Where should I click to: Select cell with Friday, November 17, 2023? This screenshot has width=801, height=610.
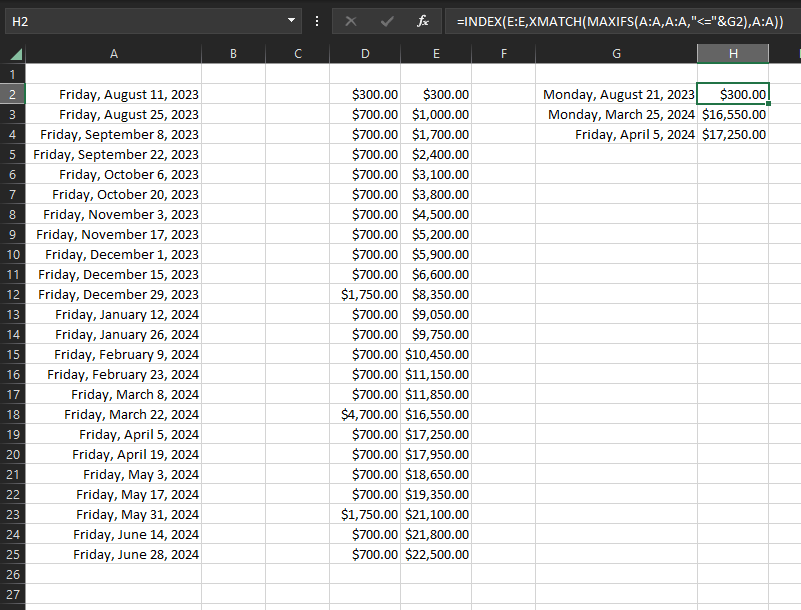coord(113,234)
